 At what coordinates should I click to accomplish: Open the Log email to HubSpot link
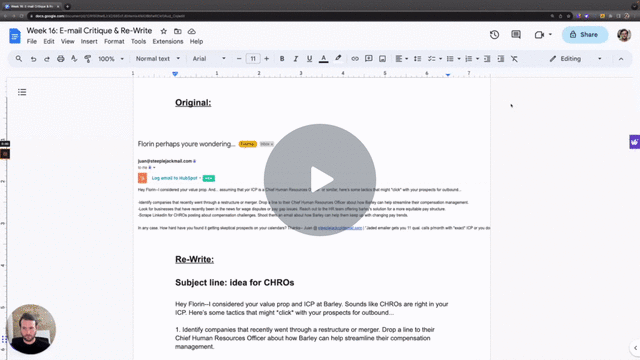[174, 178]
